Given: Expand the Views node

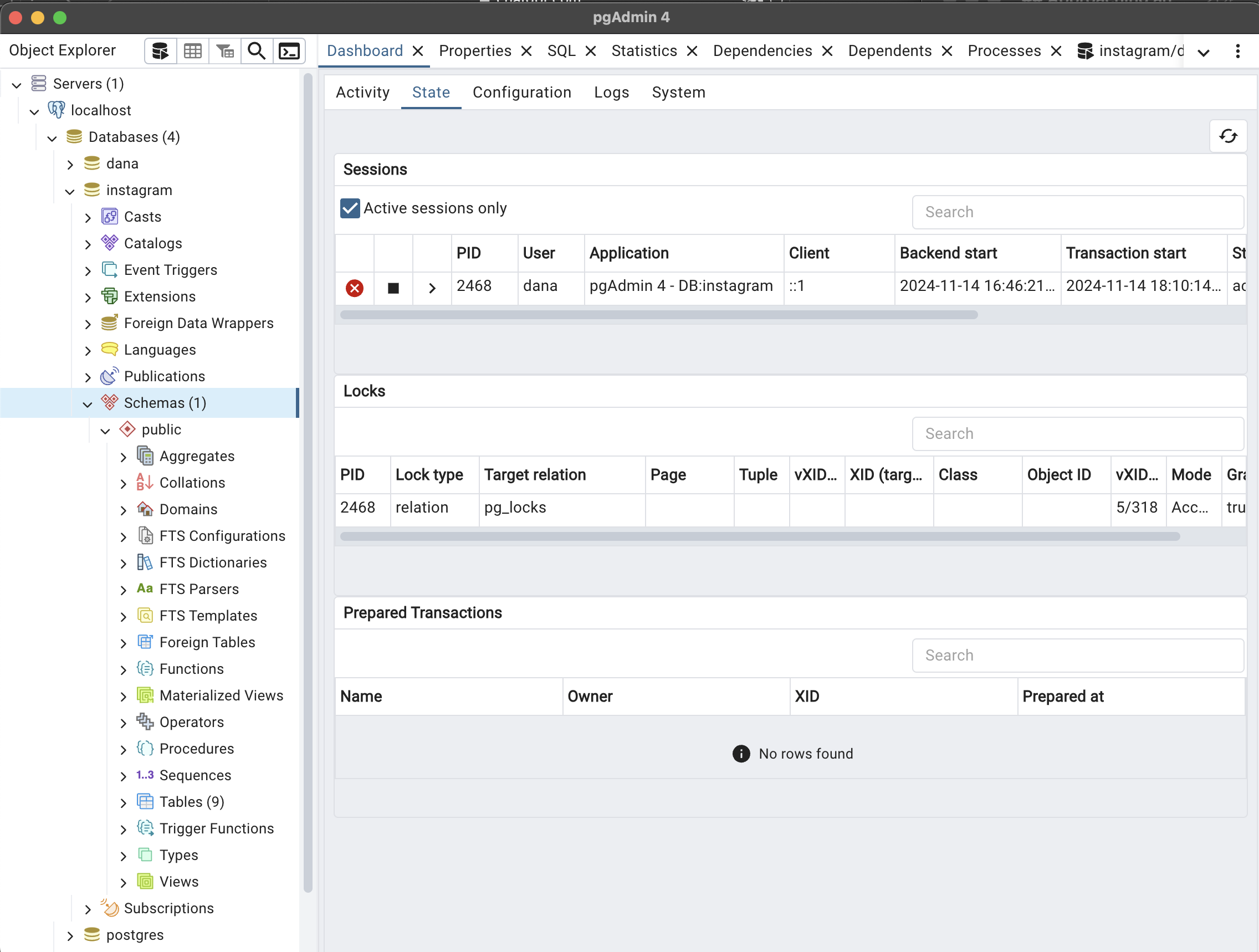Looking at the screenshot, I should click(123, 883).
